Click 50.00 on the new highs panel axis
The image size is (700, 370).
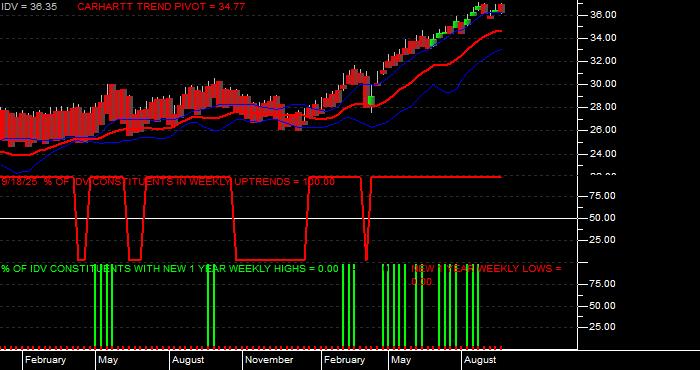(x=602, y=306)
